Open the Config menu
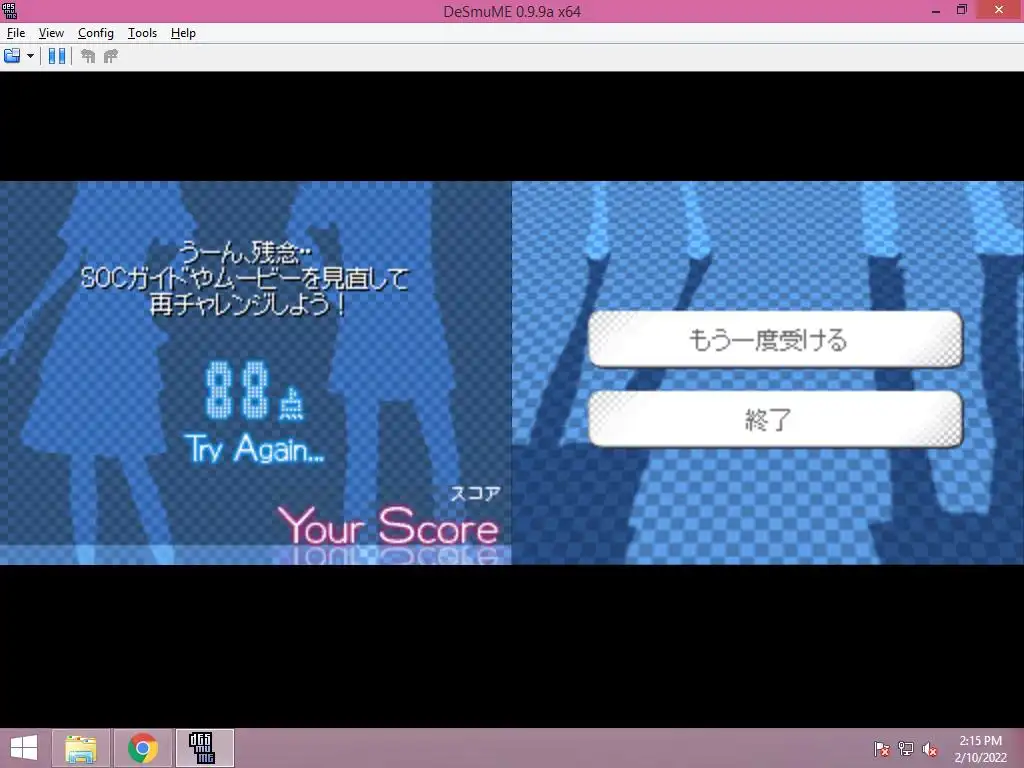This screenshot has height=768, width=1024. (x=95, y=33)
